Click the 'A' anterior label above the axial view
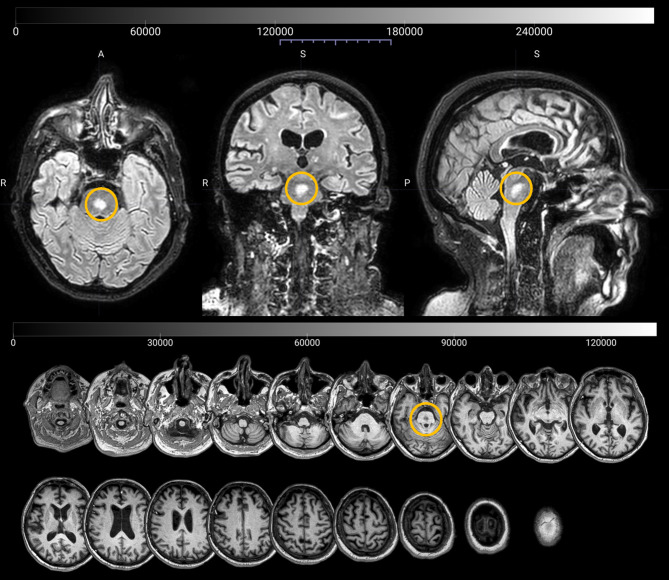The width and height of the screenshot is (669, 580). [101, 54]
